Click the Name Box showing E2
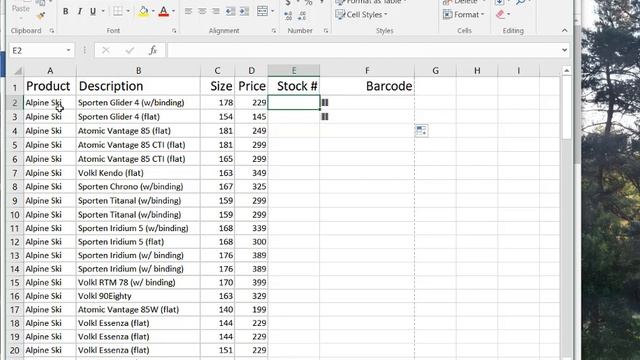Viewport: 640px width, 360px height. (37, 50)
